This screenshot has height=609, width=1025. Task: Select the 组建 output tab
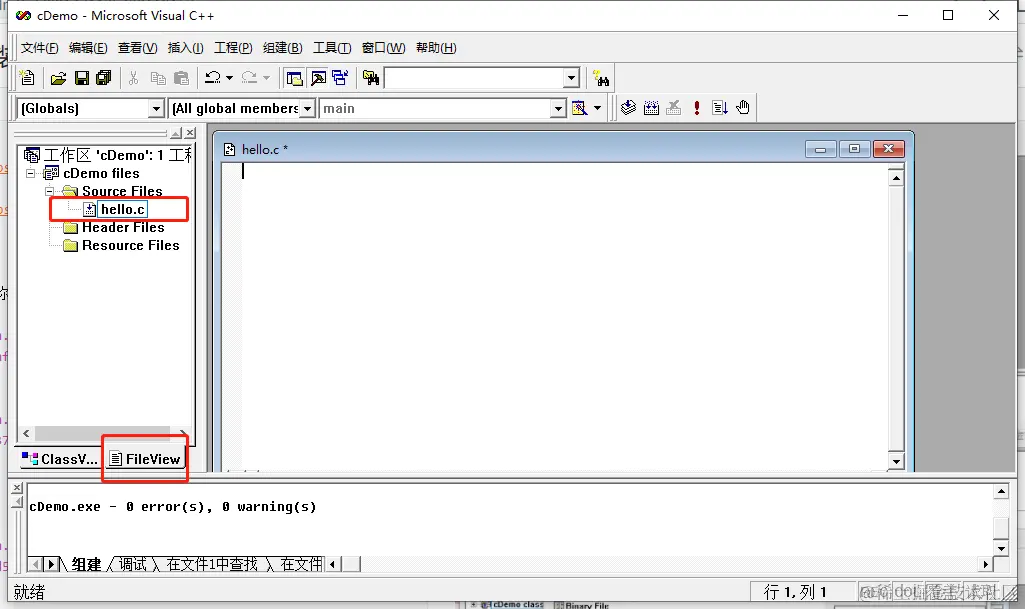point(86,564)
